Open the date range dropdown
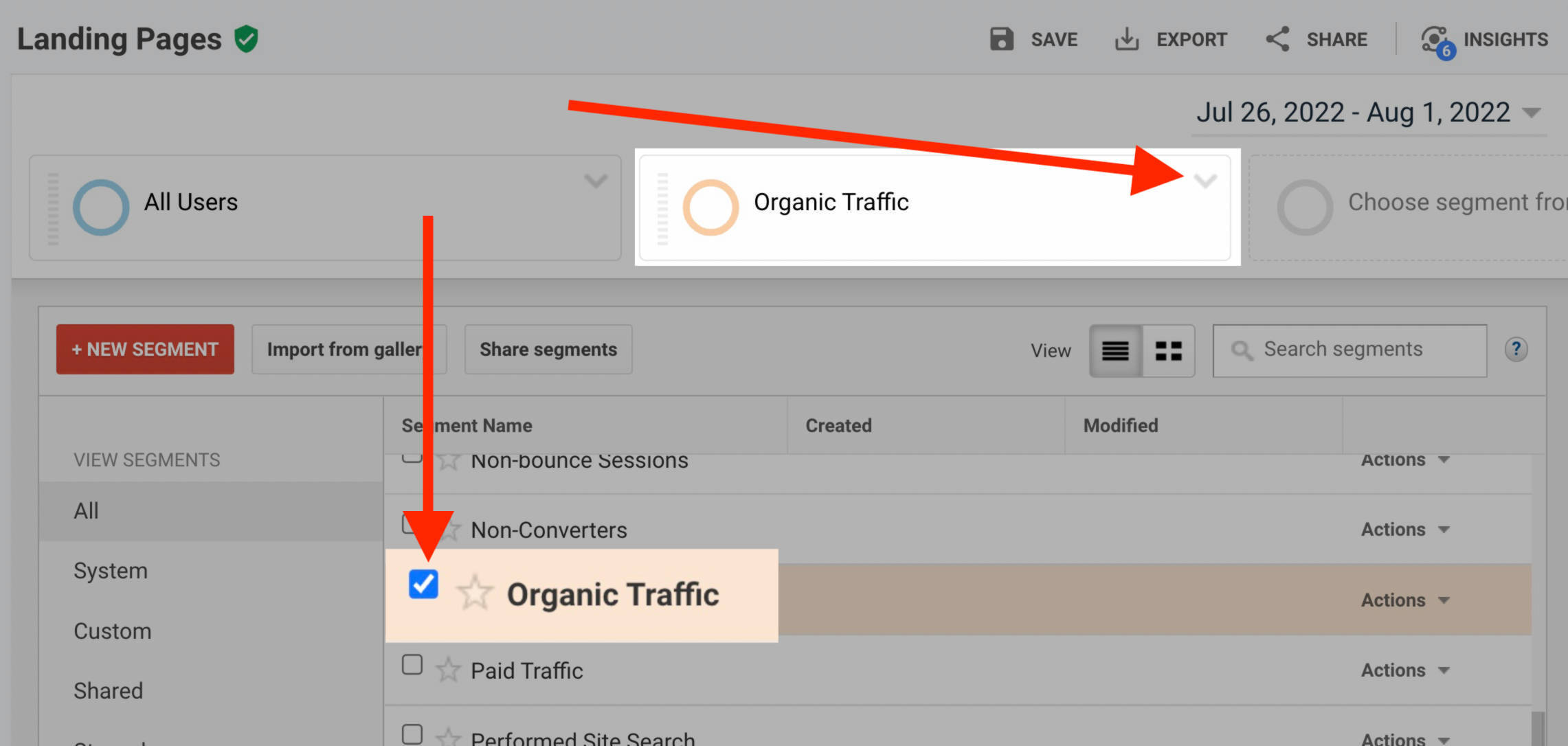The image size is (1568, 746). (x=1532, y=113)
